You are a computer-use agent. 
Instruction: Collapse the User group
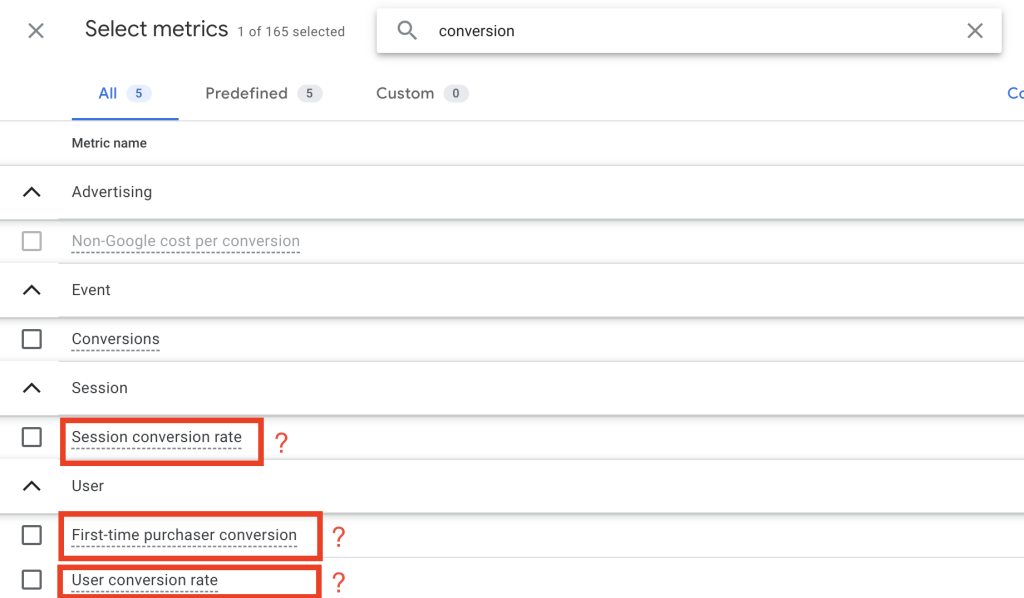coord(32,486)
